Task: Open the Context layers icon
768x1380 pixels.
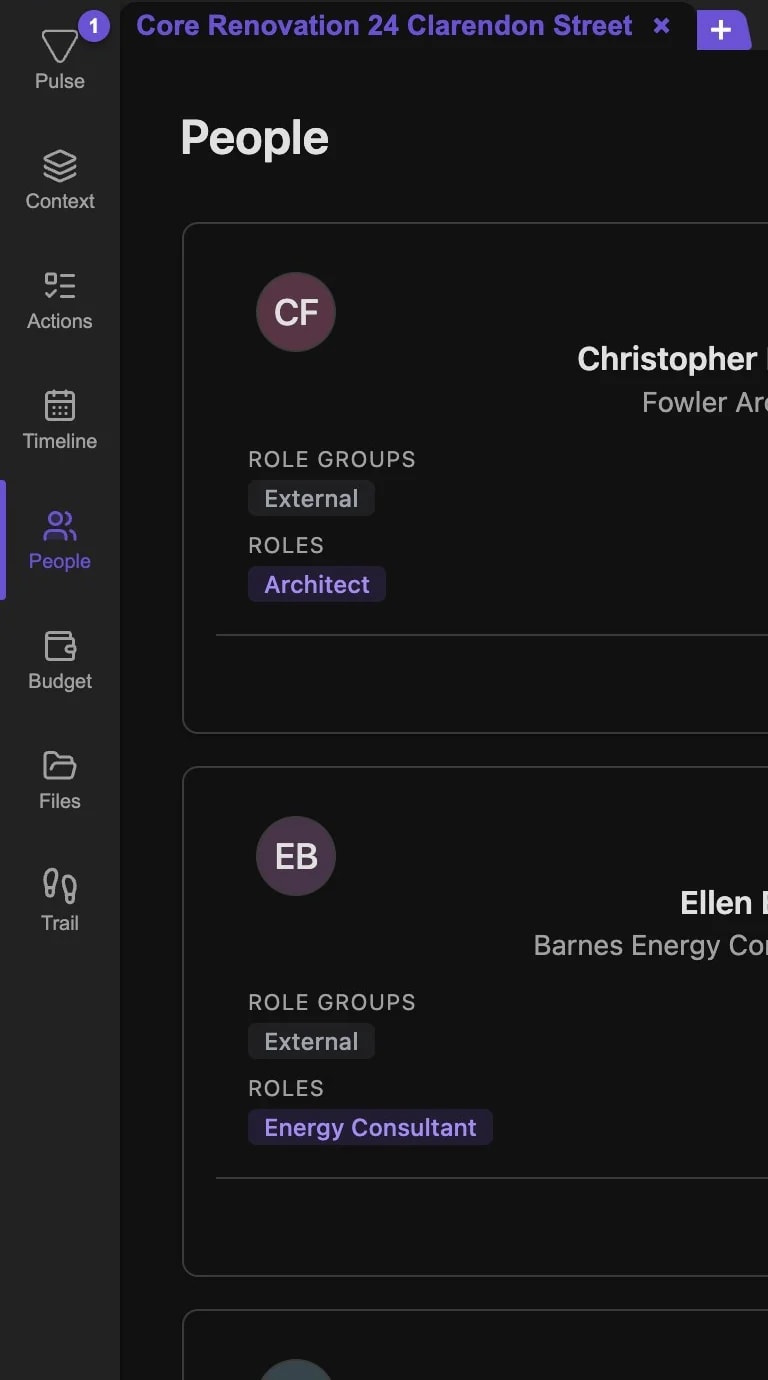Action: 60,166
